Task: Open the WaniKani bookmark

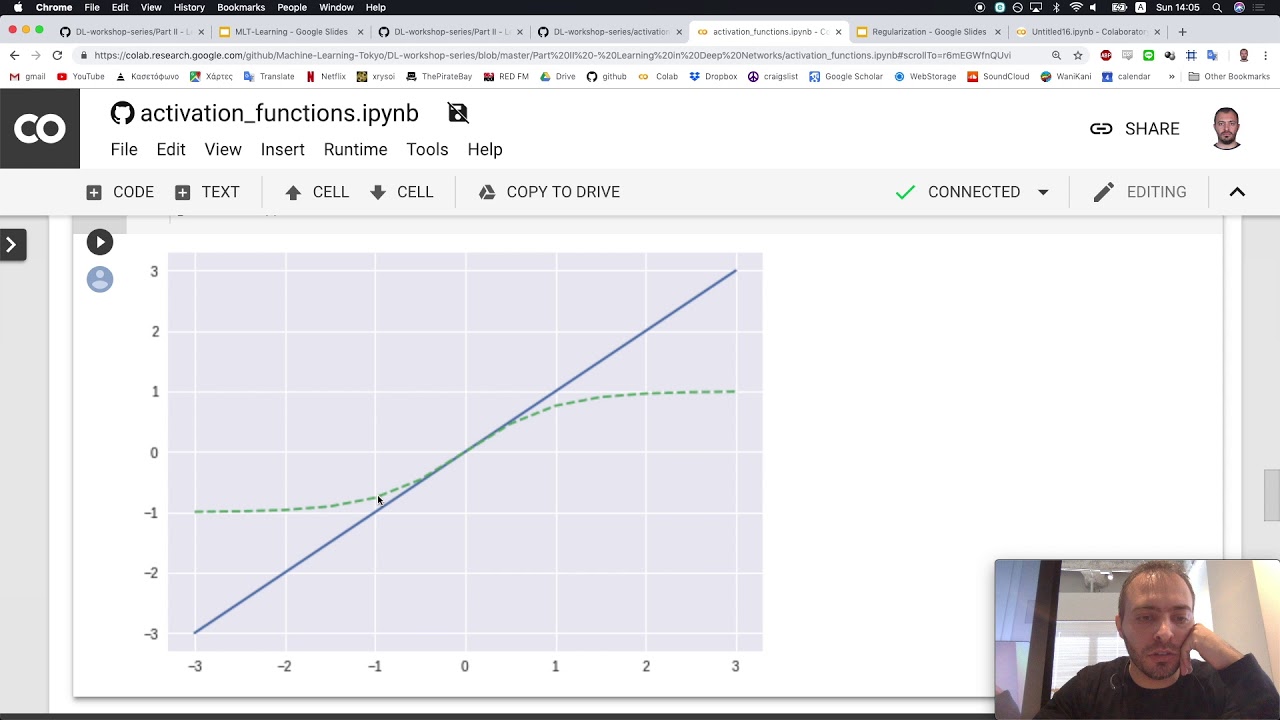Action: (1066, 76)
